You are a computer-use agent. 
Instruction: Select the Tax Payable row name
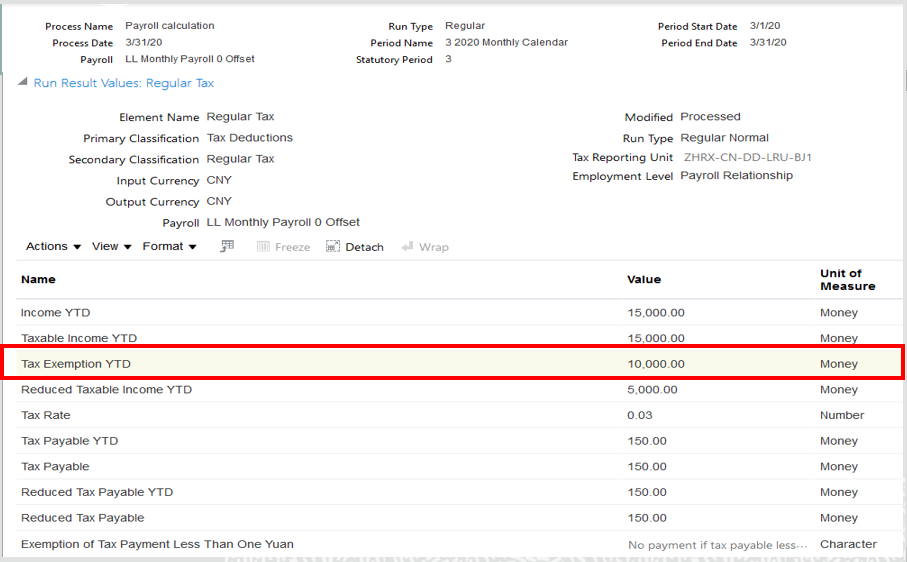pyautogui.click(x=55, y=467)
